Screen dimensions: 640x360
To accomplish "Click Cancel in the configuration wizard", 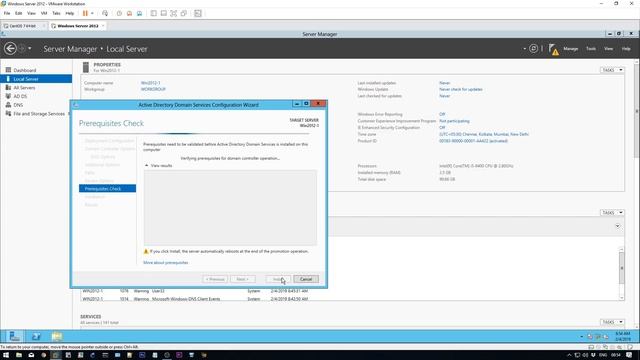I will click(x=306, y=279).
